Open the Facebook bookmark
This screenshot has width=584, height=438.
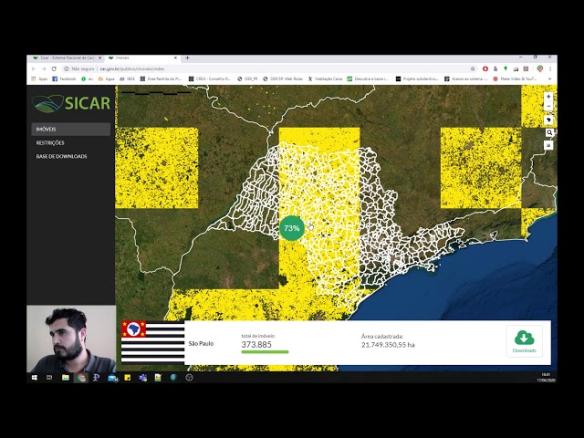(x=64, y=79)
